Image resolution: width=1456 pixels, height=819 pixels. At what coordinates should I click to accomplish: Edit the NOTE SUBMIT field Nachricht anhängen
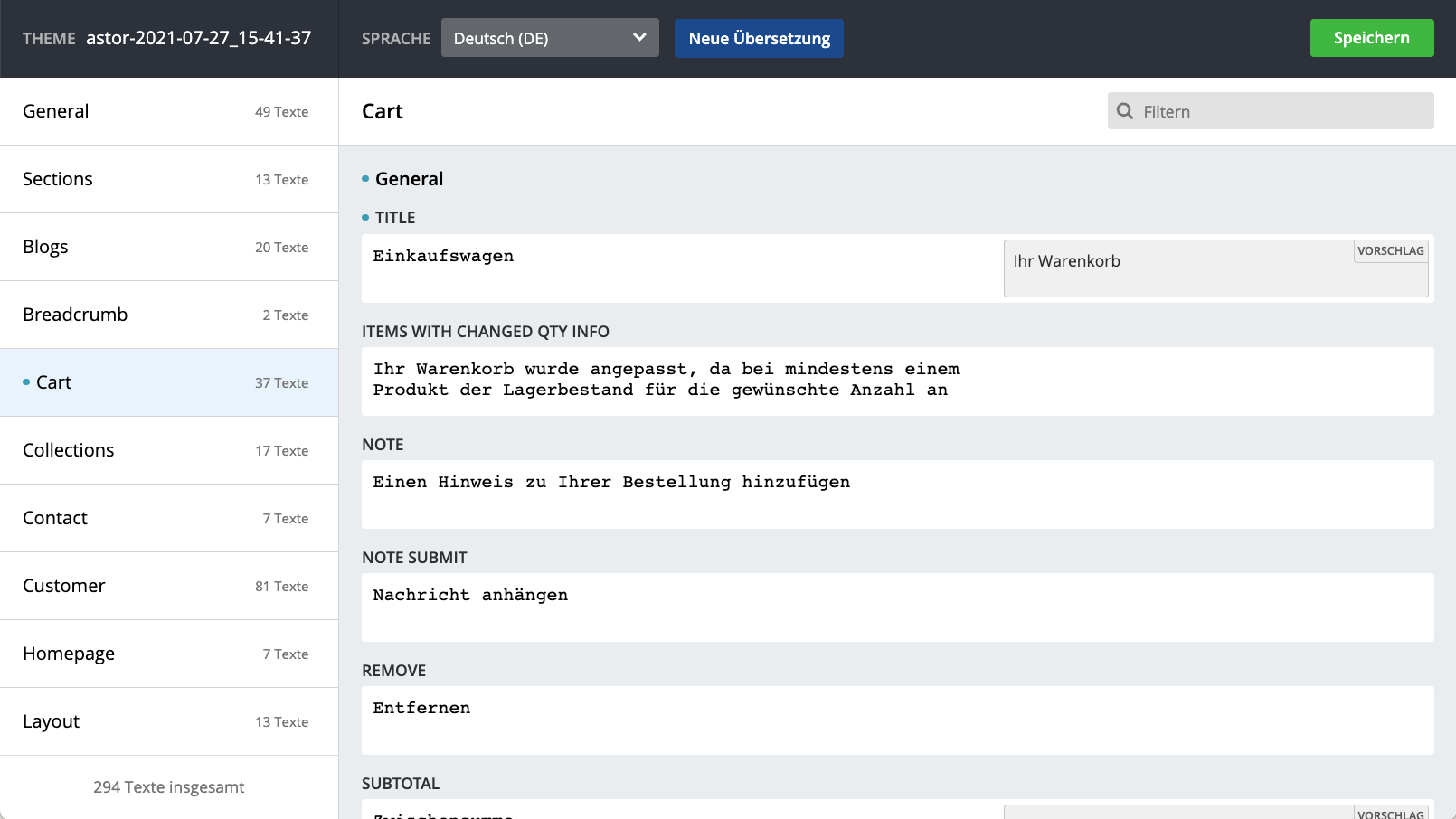[898, 607]
